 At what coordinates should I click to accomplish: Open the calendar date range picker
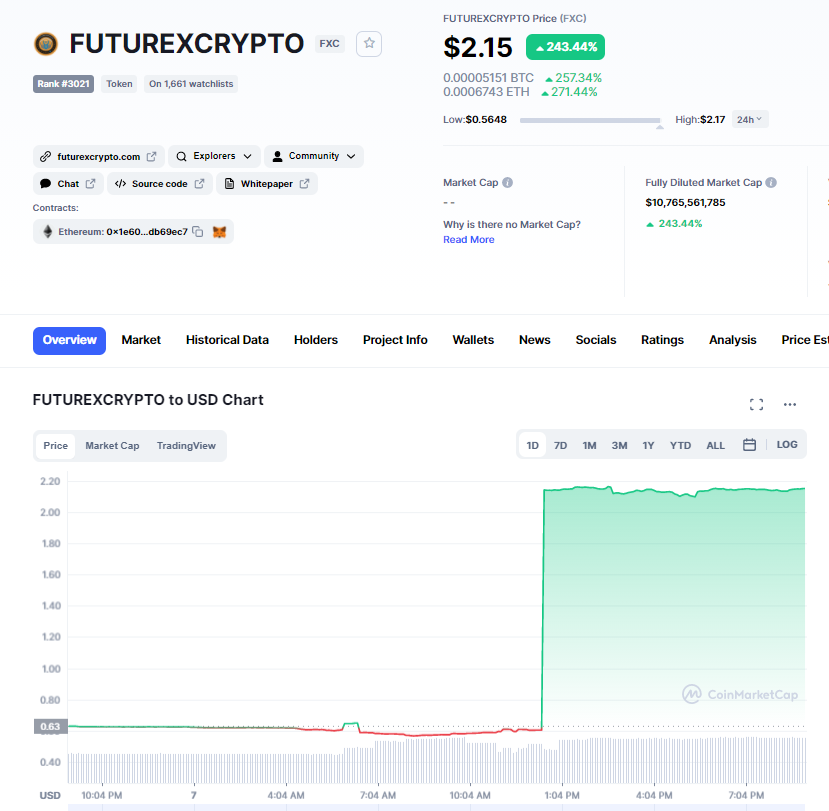[749, 445]
